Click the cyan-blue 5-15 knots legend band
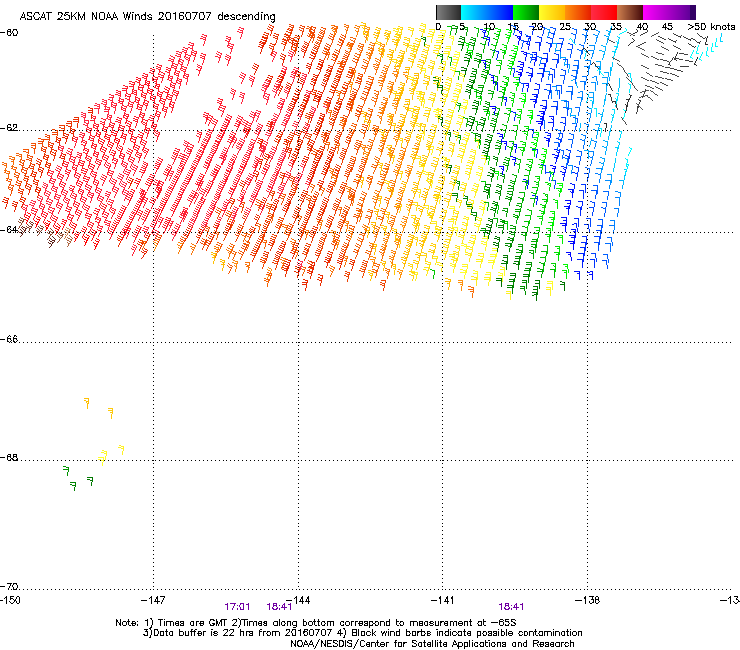The image size is (740, 650). click(x=487, y=12)
